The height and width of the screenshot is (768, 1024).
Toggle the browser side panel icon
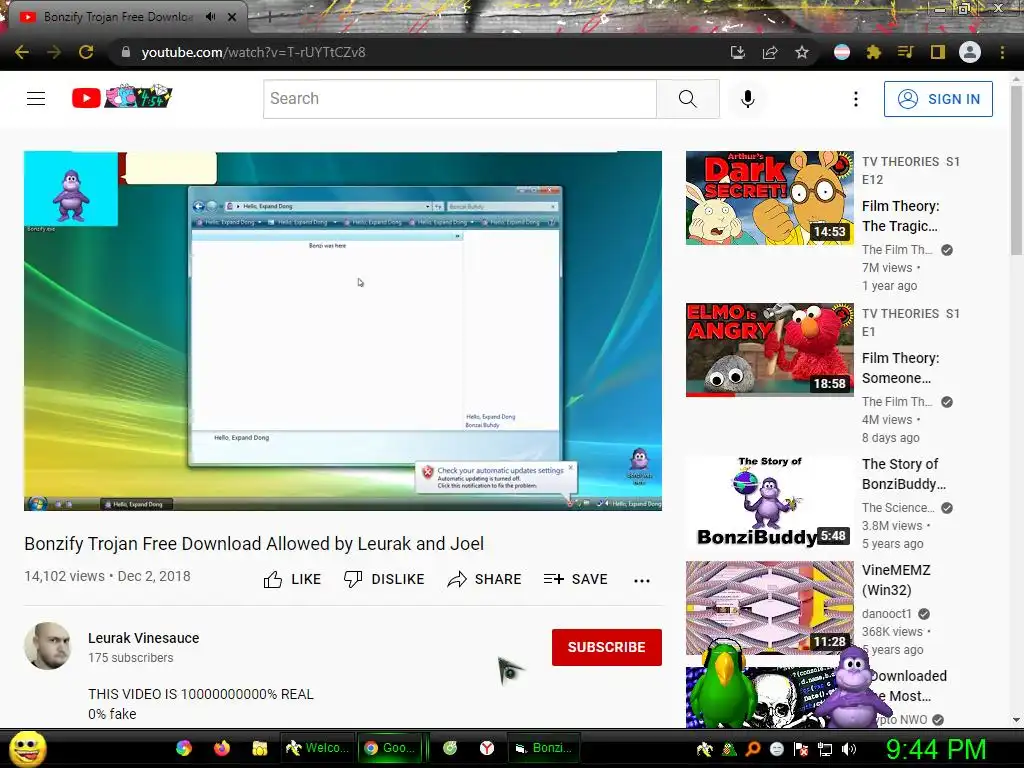coord(938,52)
